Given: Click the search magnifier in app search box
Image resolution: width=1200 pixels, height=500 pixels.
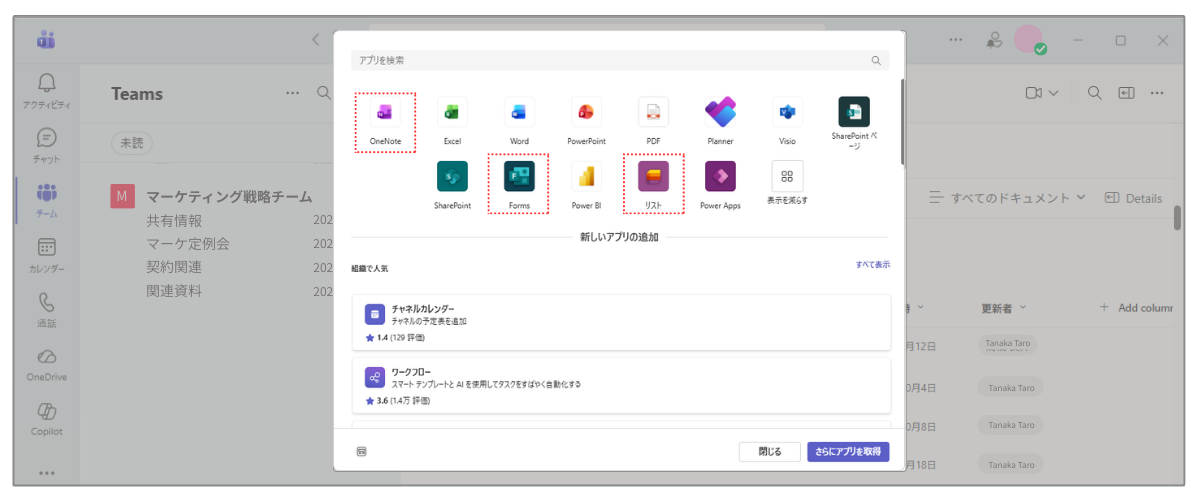Looking at the screenshot, I should click(876, 61).
